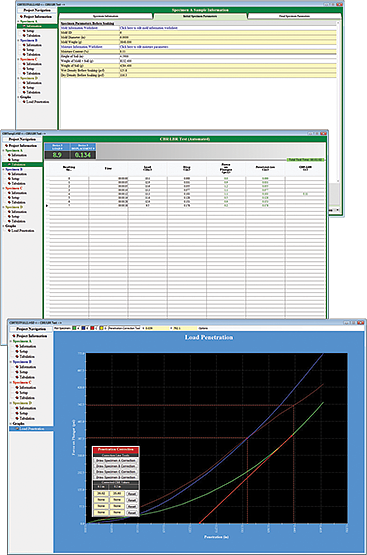Click Draw Specimen D Correction button
The image size is (367, 555).
pyautogui.click(x=116, y=477)
